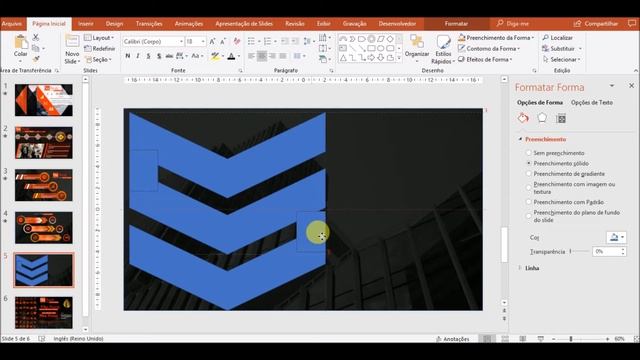Click the Diga-me search box

[x=513, y=24]
